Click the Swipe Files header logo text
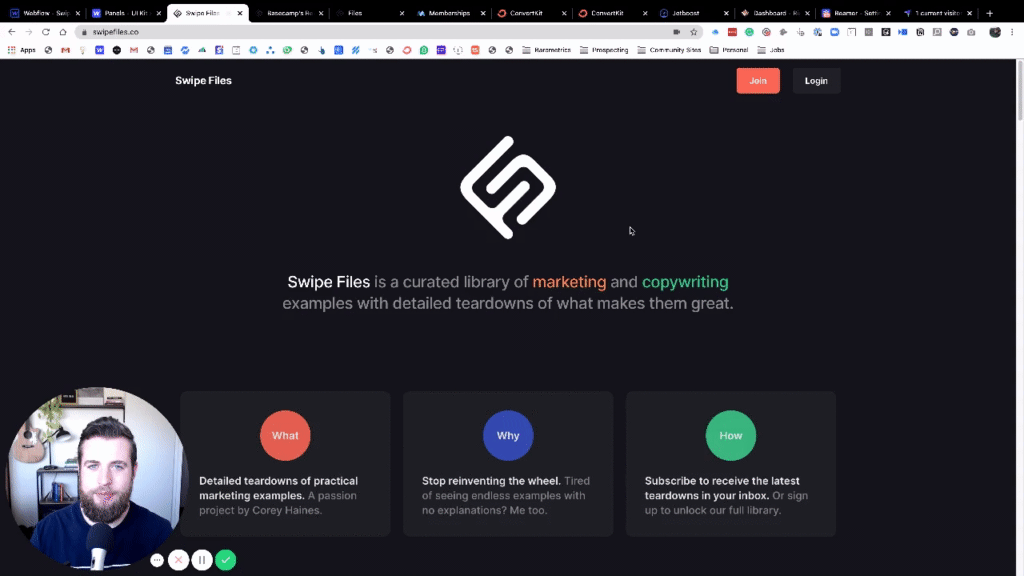1024x576 pixels. tap(203, 80)
